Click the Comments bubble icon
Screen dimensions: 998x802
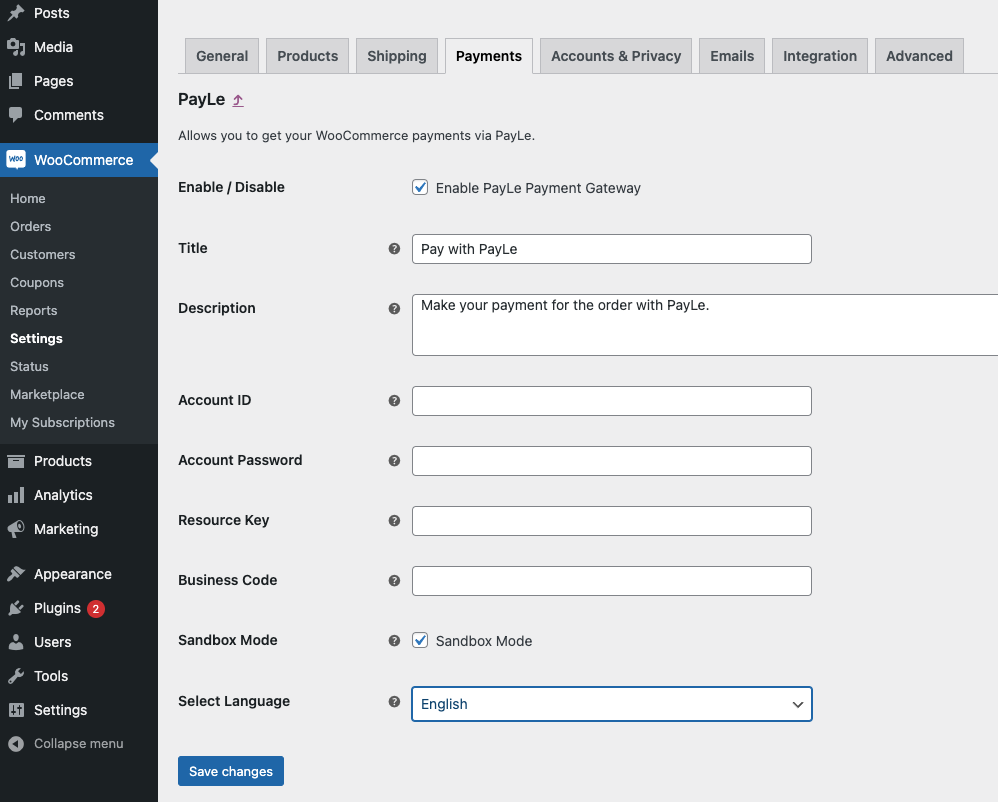(16, 115)
